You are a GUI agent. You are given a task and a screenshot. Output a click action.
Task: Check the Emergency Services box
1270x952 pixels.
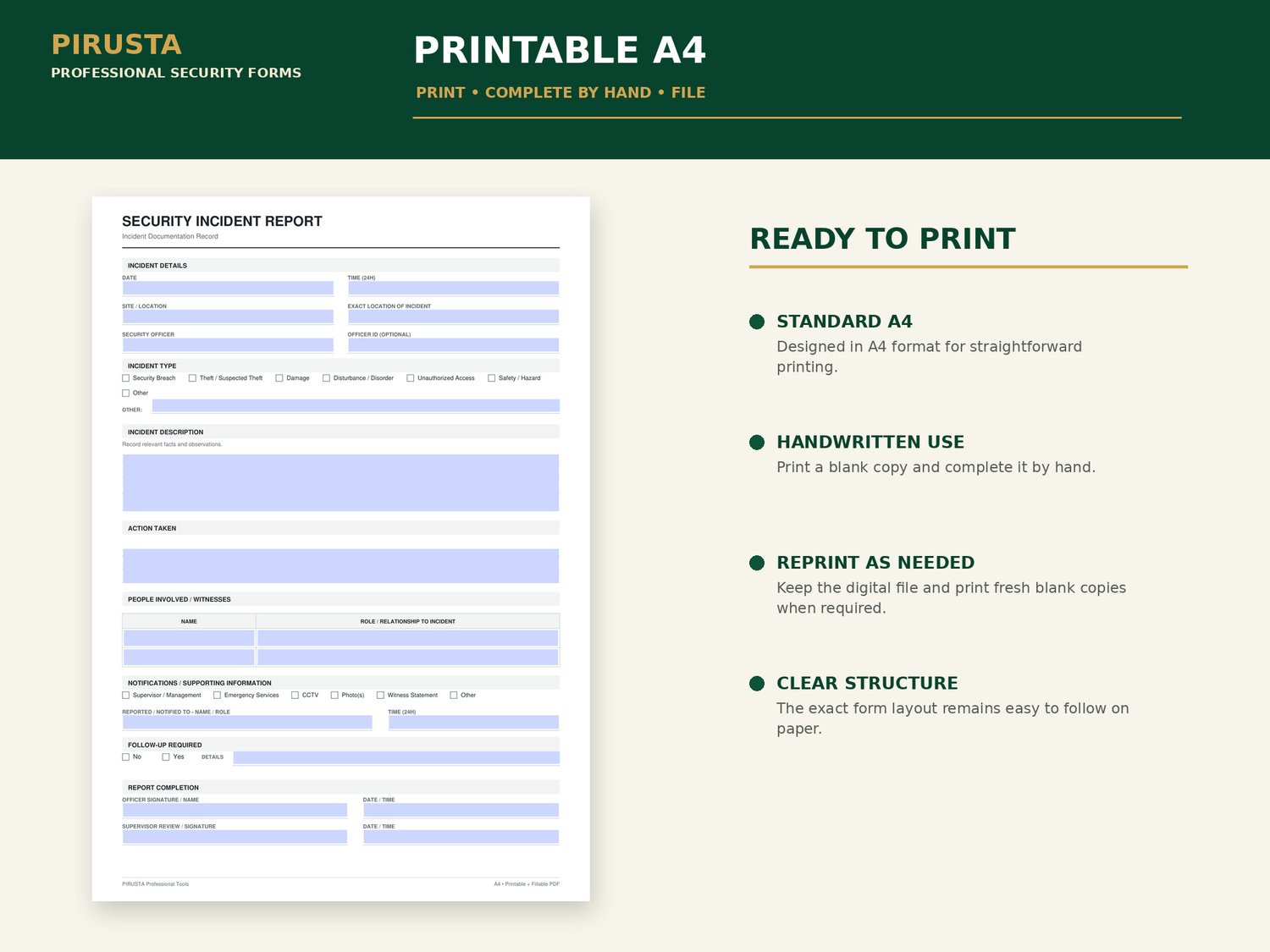[218, 696]
